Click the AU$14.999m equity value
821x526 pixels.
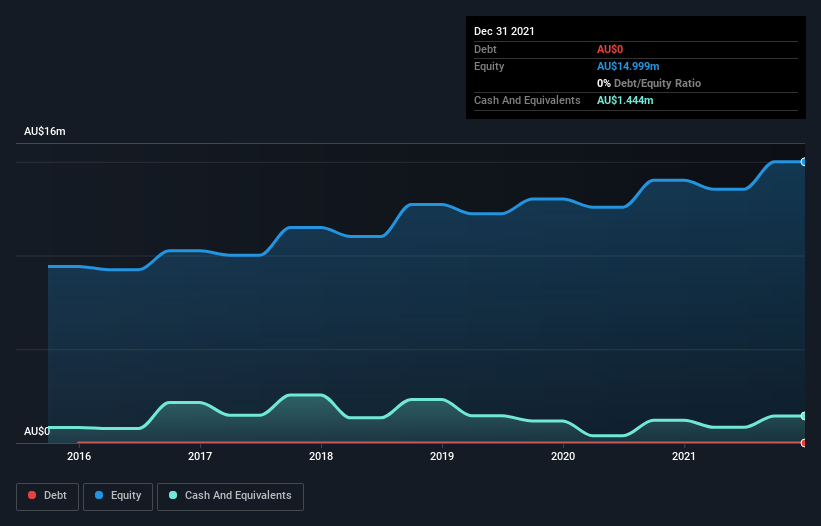pos(628,66)
